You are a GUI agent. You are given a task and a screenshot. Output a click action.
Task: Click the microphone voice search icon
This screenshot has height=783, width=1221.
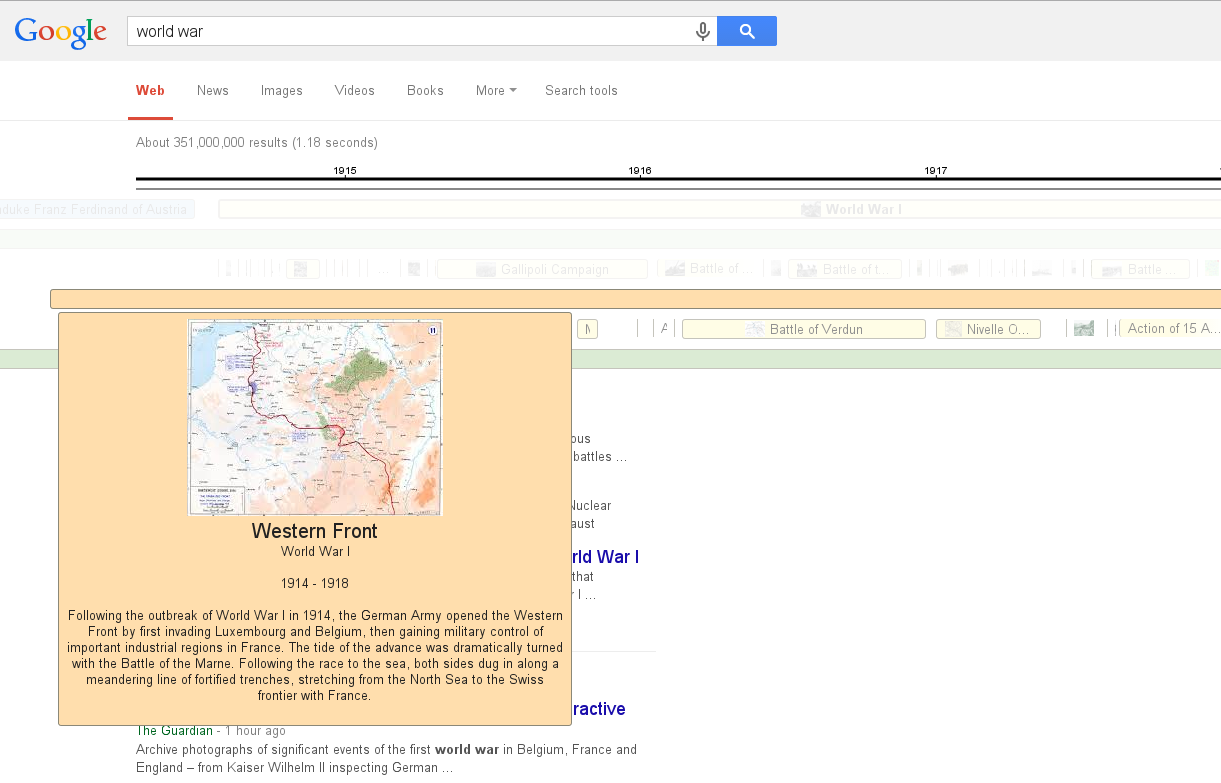pos(703,32)
